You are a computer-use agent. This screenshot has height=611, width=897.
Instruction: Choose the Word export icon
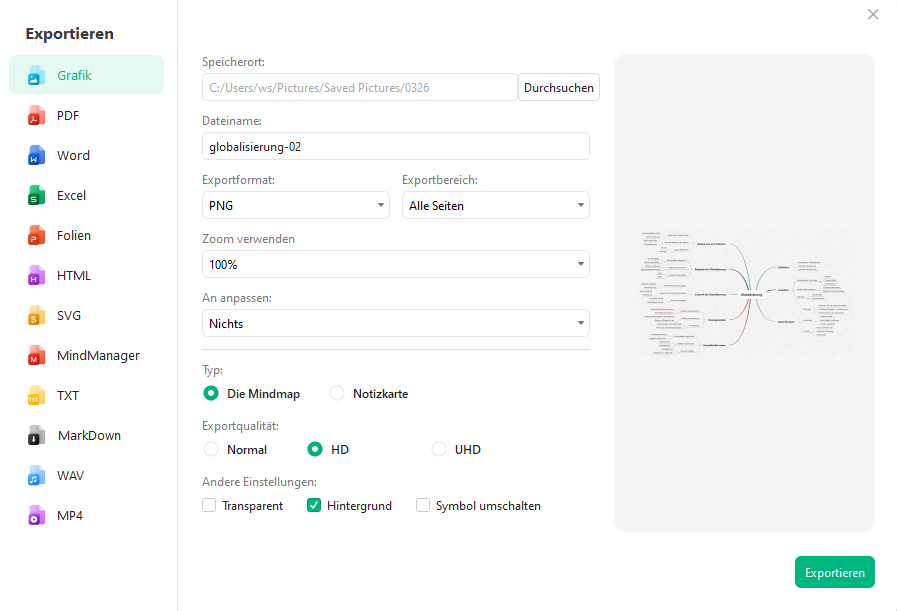37,156
